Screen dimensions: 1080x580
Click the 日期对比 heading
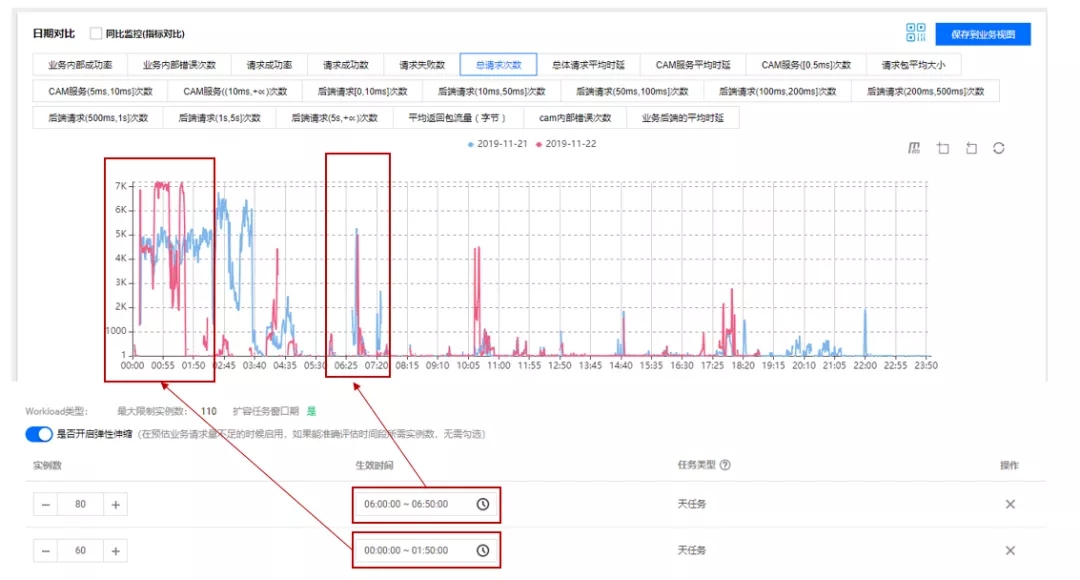[54, 33]
